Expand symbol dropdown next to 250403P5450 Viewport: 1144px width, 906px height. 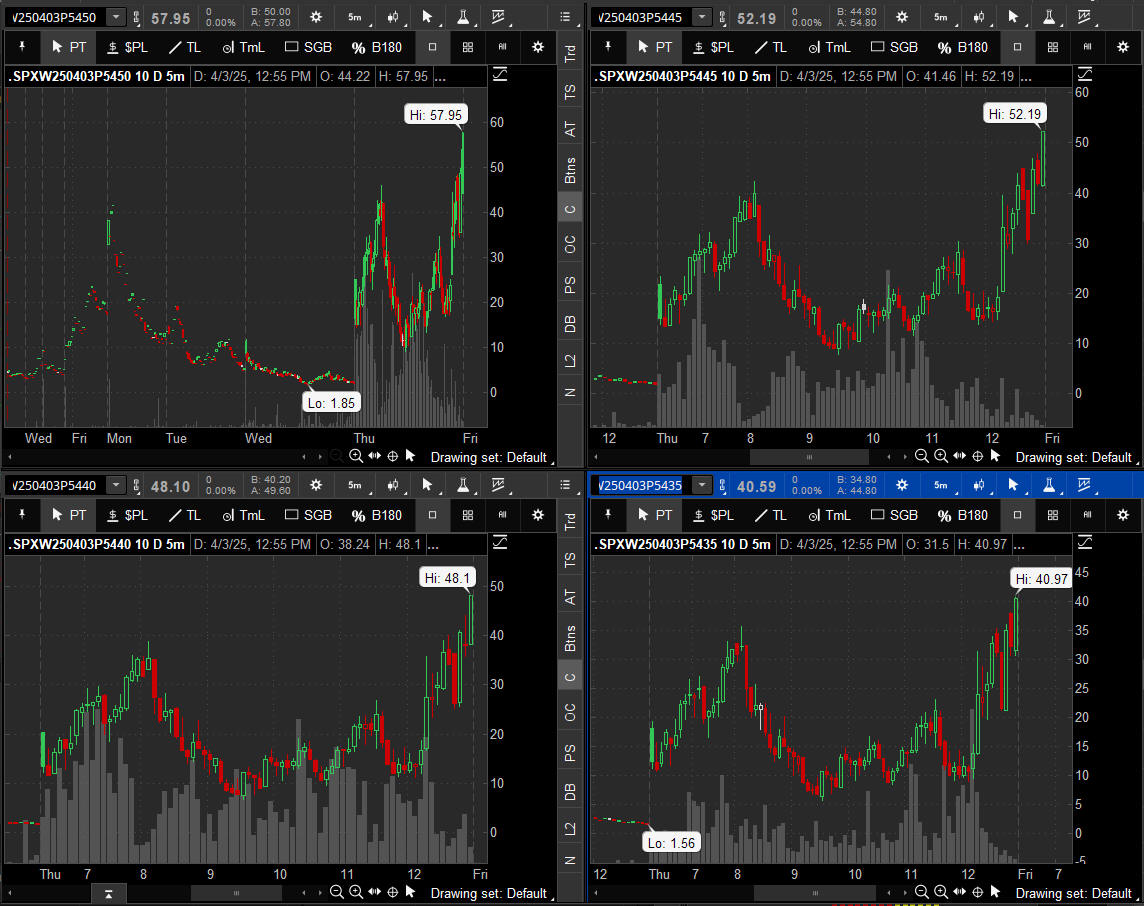pos(117,17)
